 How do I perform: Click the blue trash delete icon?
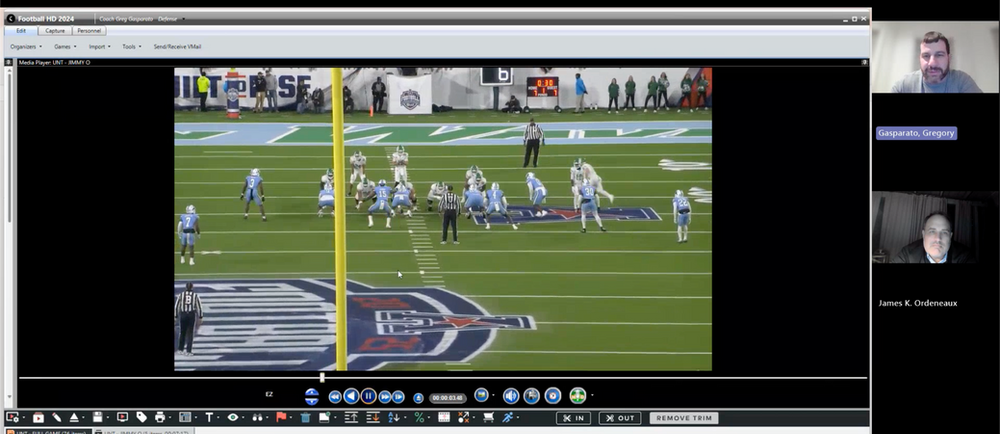(305, 417)
